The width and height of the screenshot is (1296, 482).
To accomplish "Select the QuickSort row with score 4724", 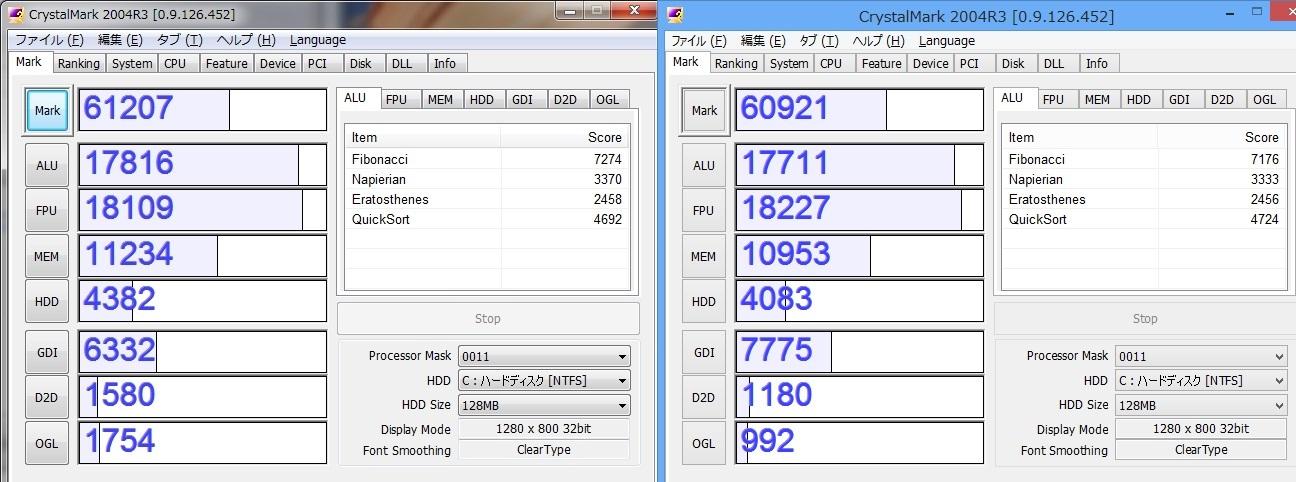I will pos(1143,219).
